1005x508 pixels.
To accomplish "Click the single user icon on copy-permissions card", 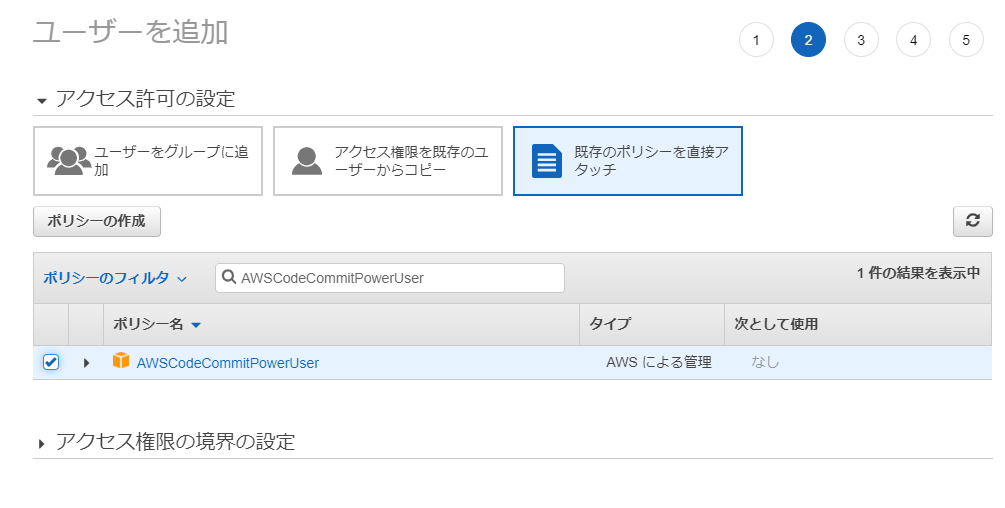I will [307, 161].
